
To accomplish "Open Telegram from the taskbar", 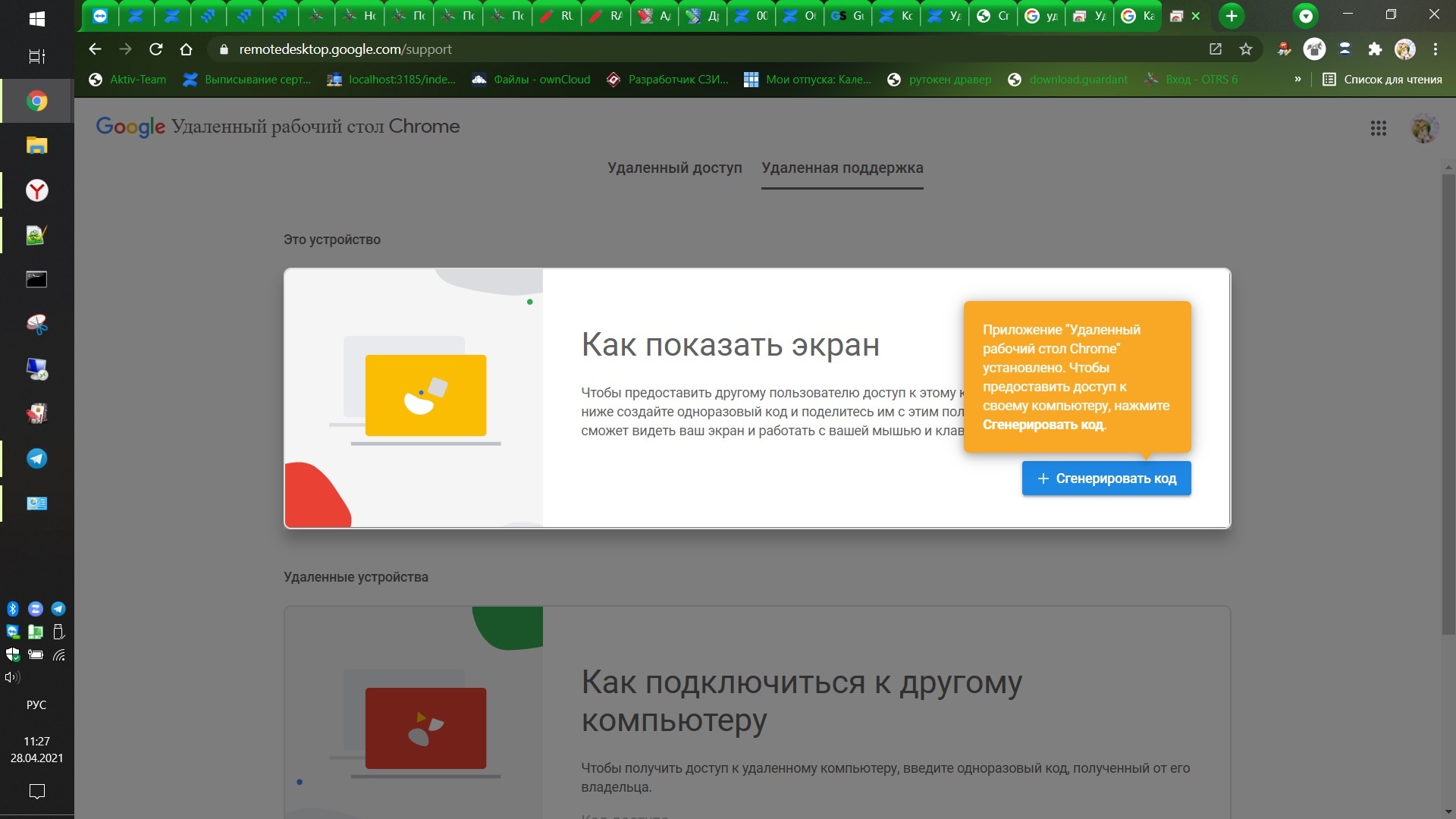I will (x=36, y=459).
